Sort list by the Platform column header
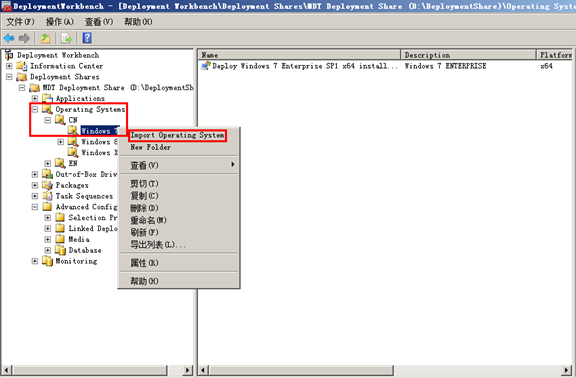The width and height of the screenshot is (576, 378). [x=555, y=55]
